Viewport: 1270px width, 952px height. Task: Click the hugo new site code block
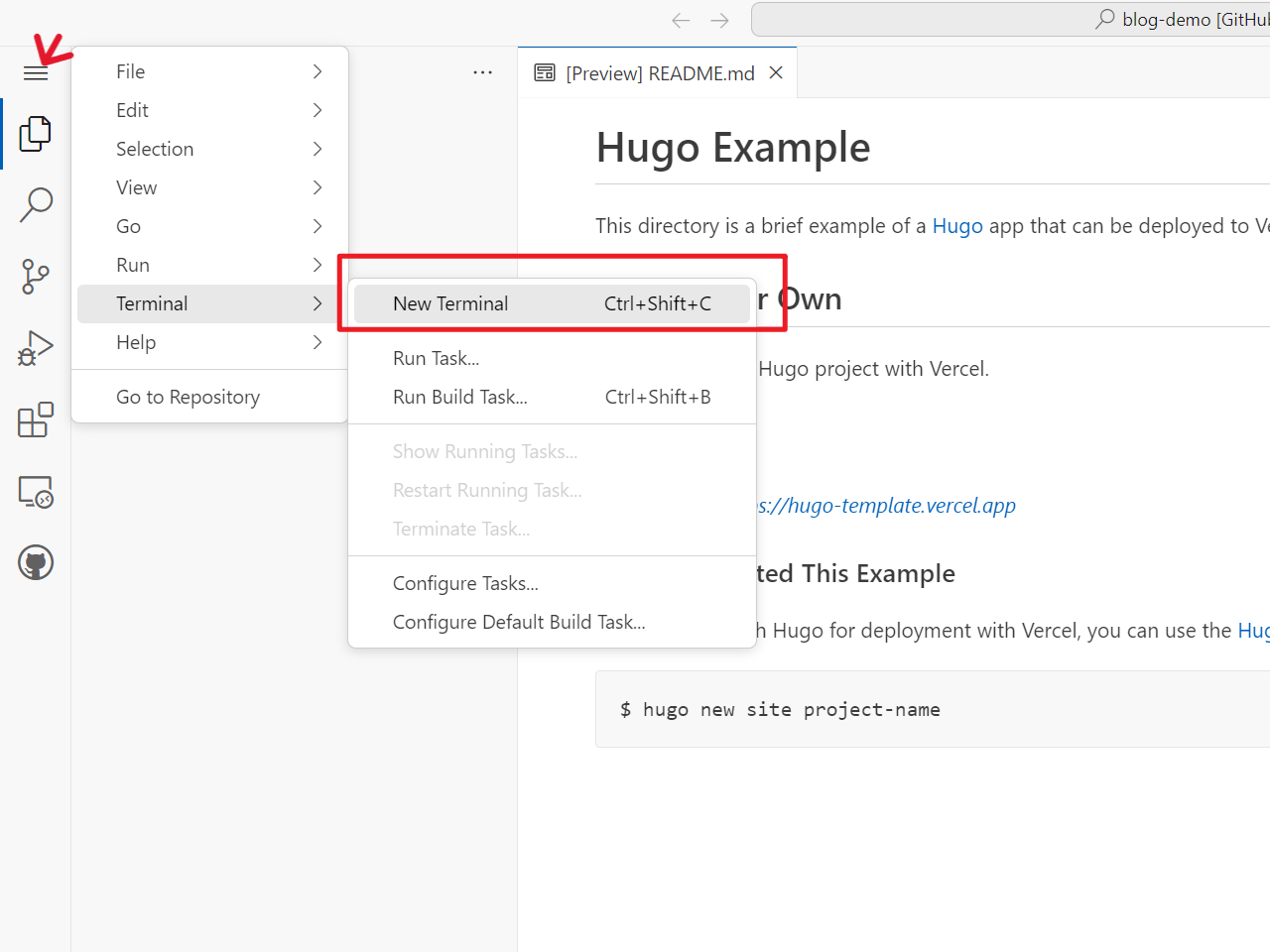point(933,709)
